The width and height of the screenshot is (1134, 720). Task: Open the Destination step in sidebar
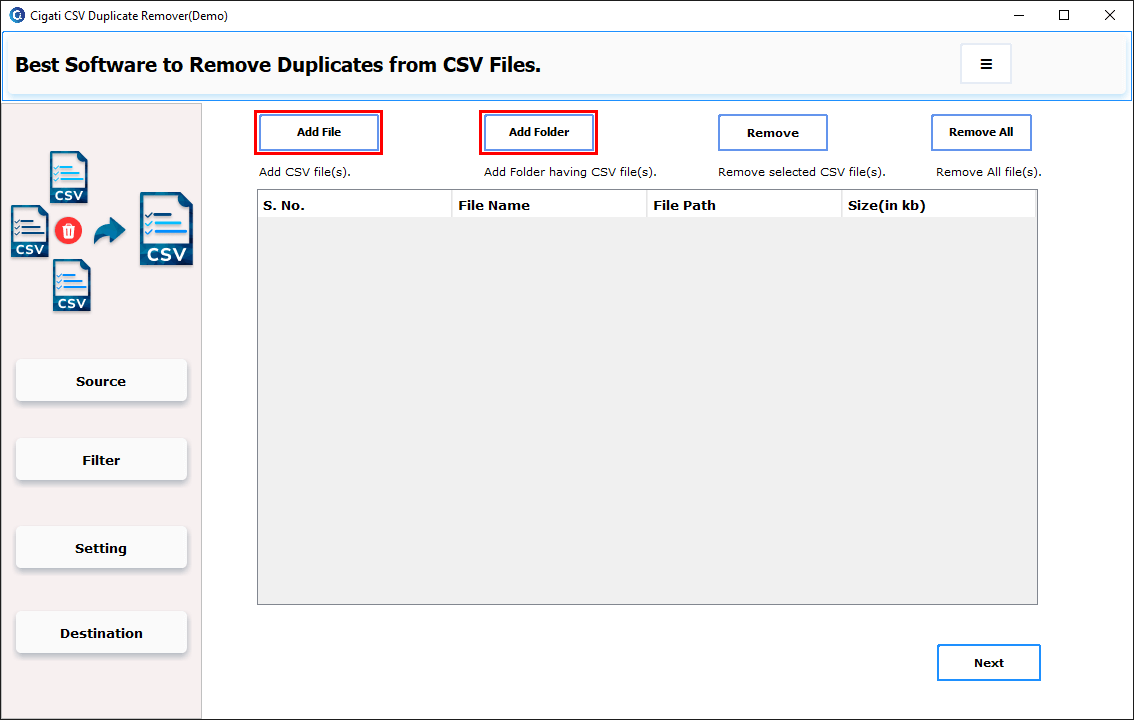101,633
